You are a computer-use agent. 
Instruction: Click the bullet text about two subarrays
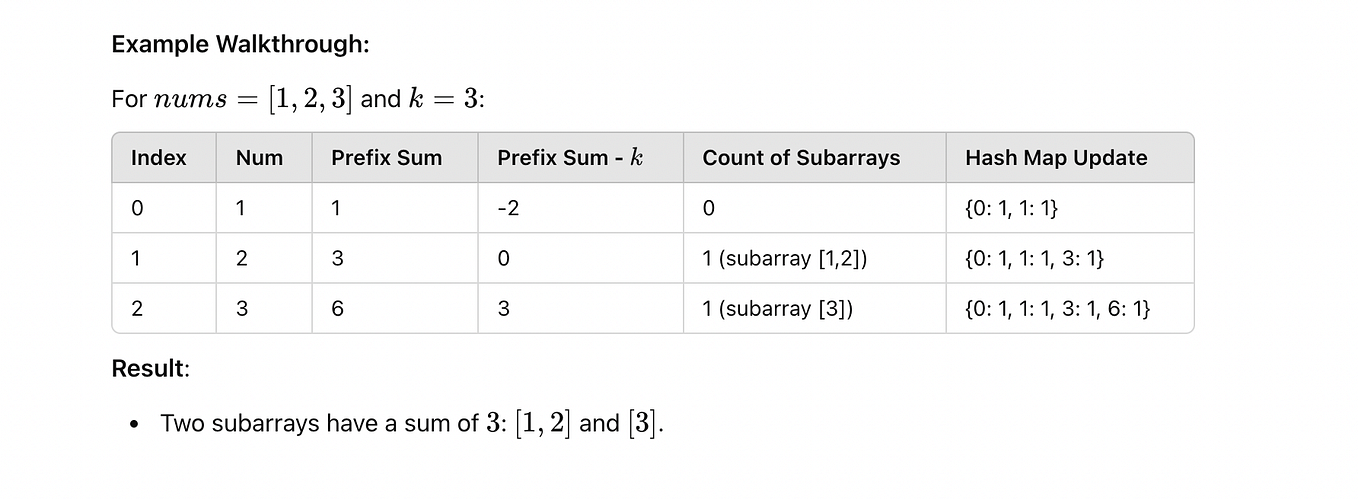tap(412, 423)
